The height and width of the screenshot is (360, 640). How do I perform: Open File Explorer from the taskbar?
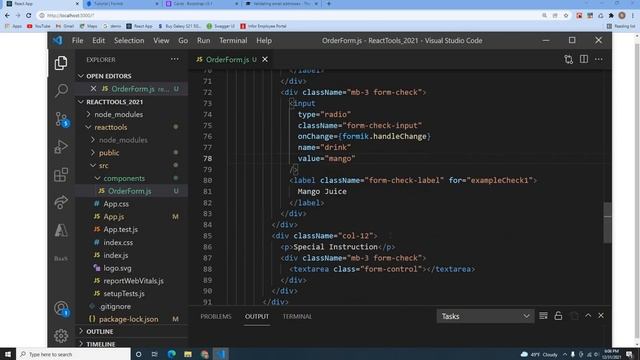[x=188, y=354]
